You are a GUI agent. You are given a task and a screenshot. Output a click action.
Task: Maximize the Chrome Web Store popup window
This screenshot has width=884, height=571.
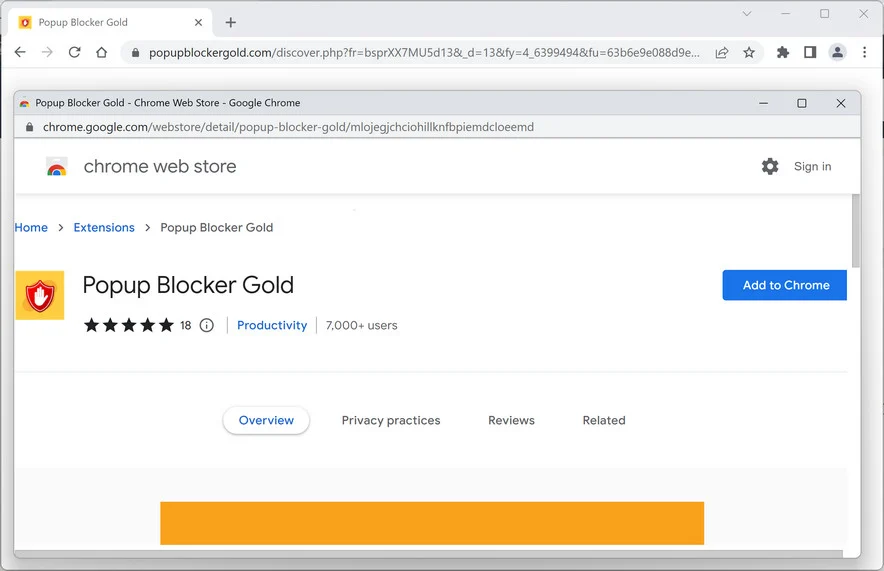[802, 103]
